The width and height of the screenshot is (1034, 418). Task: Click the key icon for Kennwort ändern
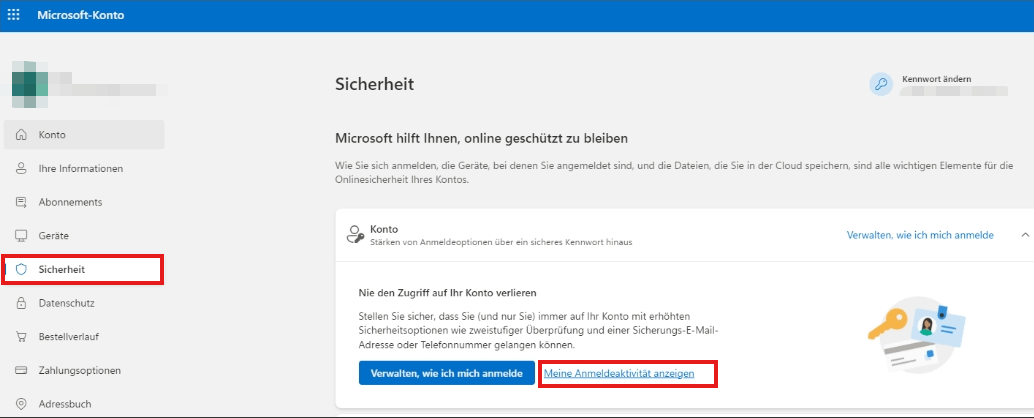point(881,84)
